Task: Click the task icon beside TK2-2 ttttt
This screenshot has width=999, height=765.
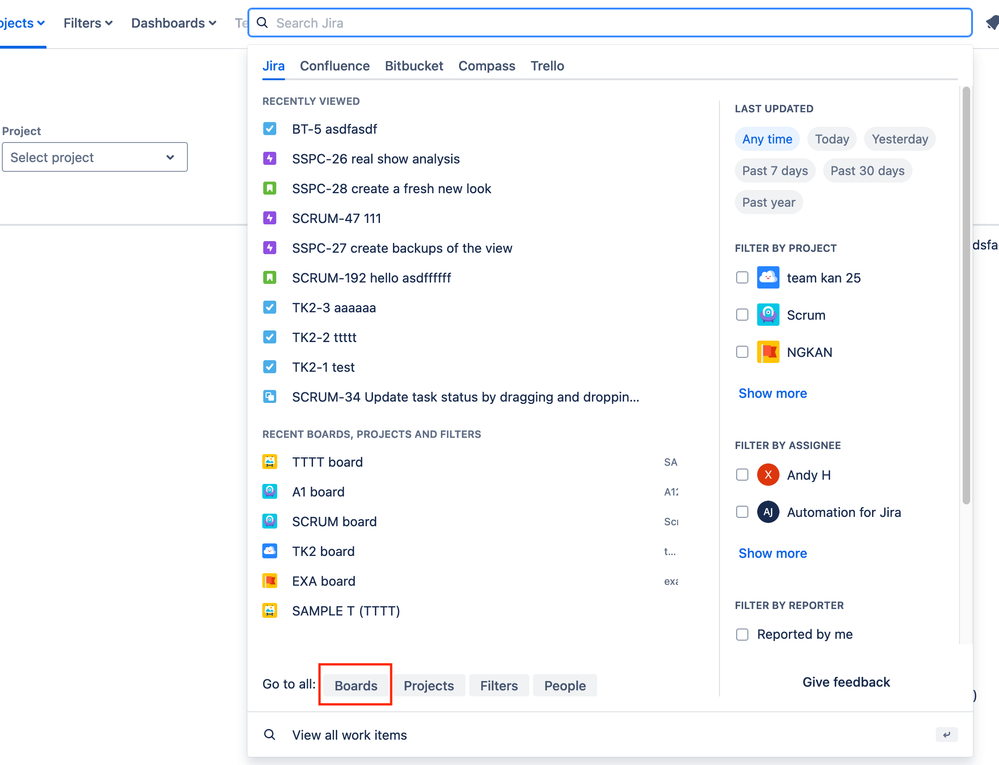Action: (270, 337)
